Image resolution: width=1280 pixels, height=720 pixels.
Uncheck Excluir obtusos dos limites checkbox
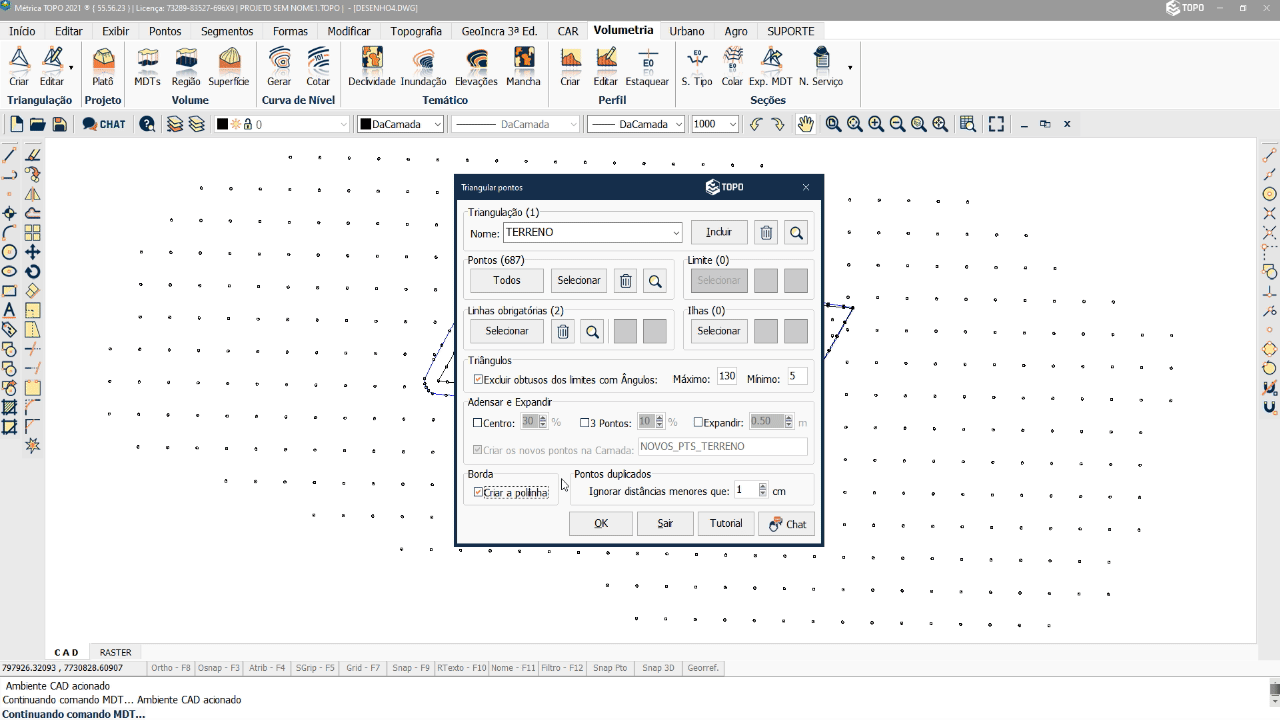pos(478,379)
